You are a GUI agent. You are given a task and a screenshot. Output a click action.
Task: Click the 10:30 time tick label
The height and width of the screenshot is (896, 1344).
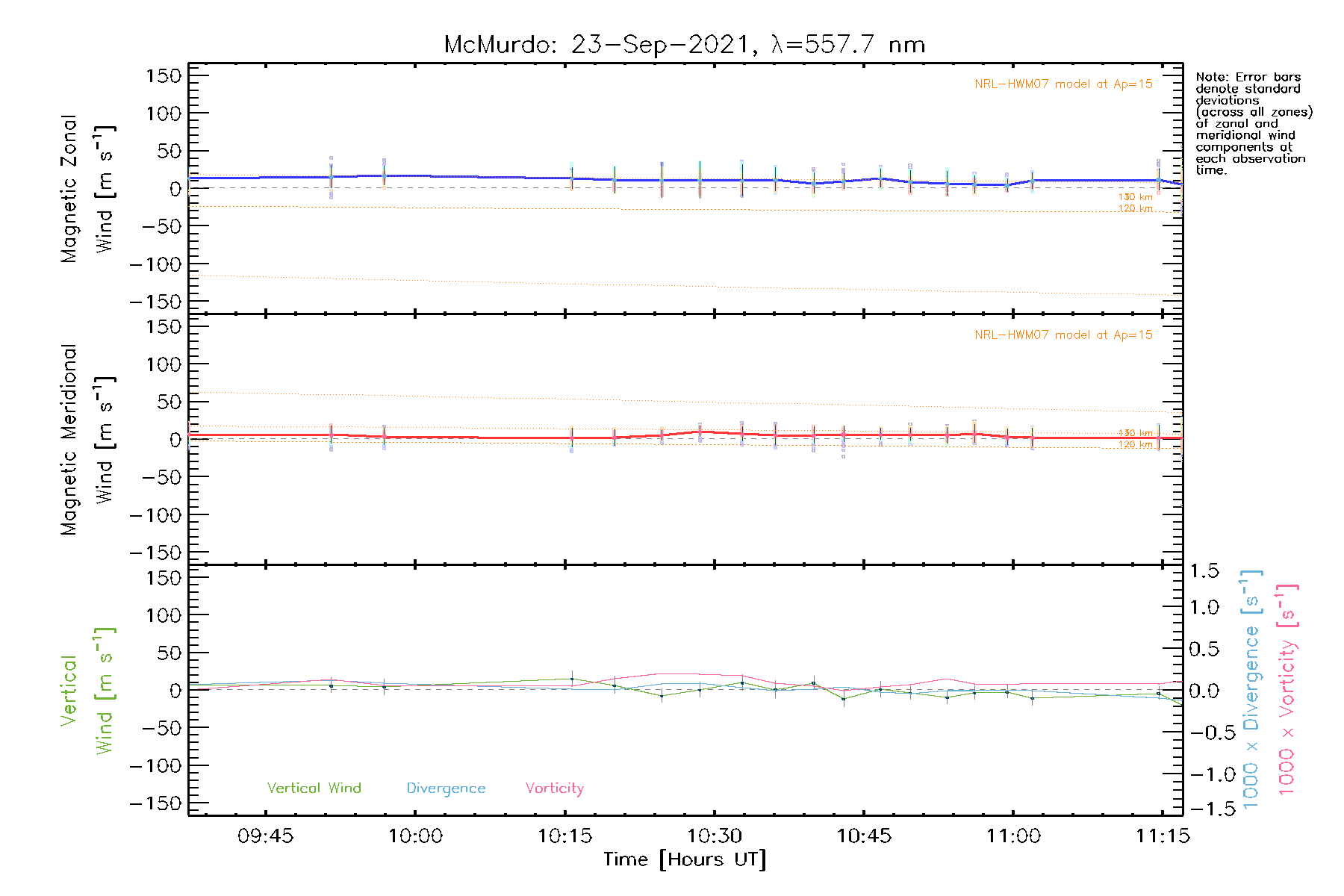point(715,836)
